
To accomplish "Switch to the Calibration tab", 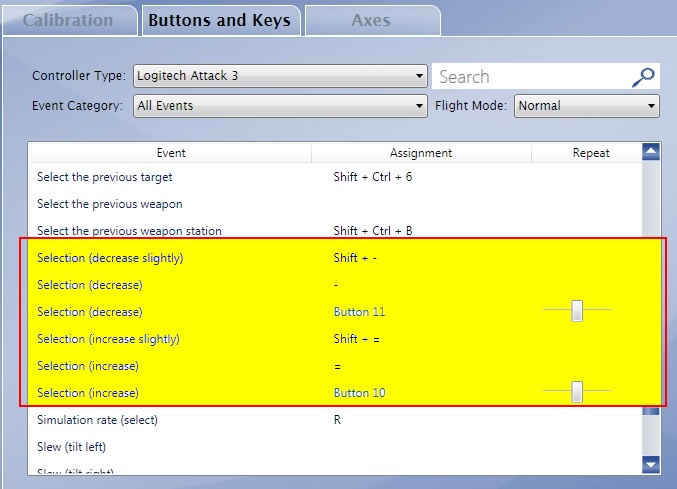I will coord(68,20).
